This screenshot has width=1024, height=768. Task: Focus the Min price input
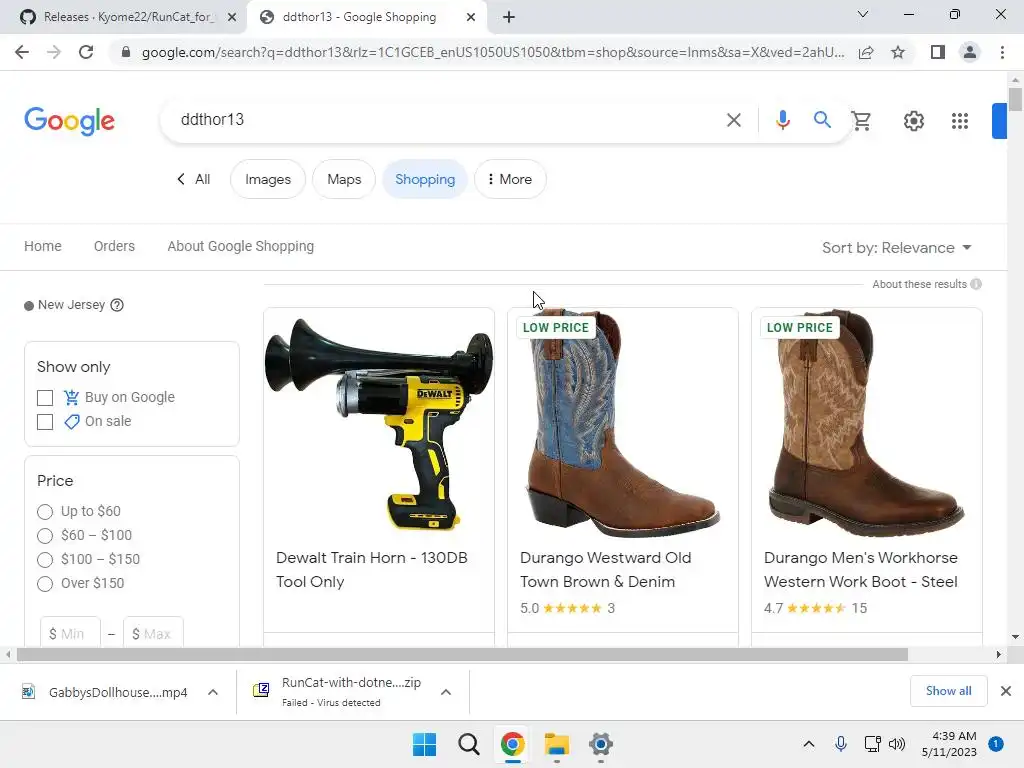(x=71, y=633)
